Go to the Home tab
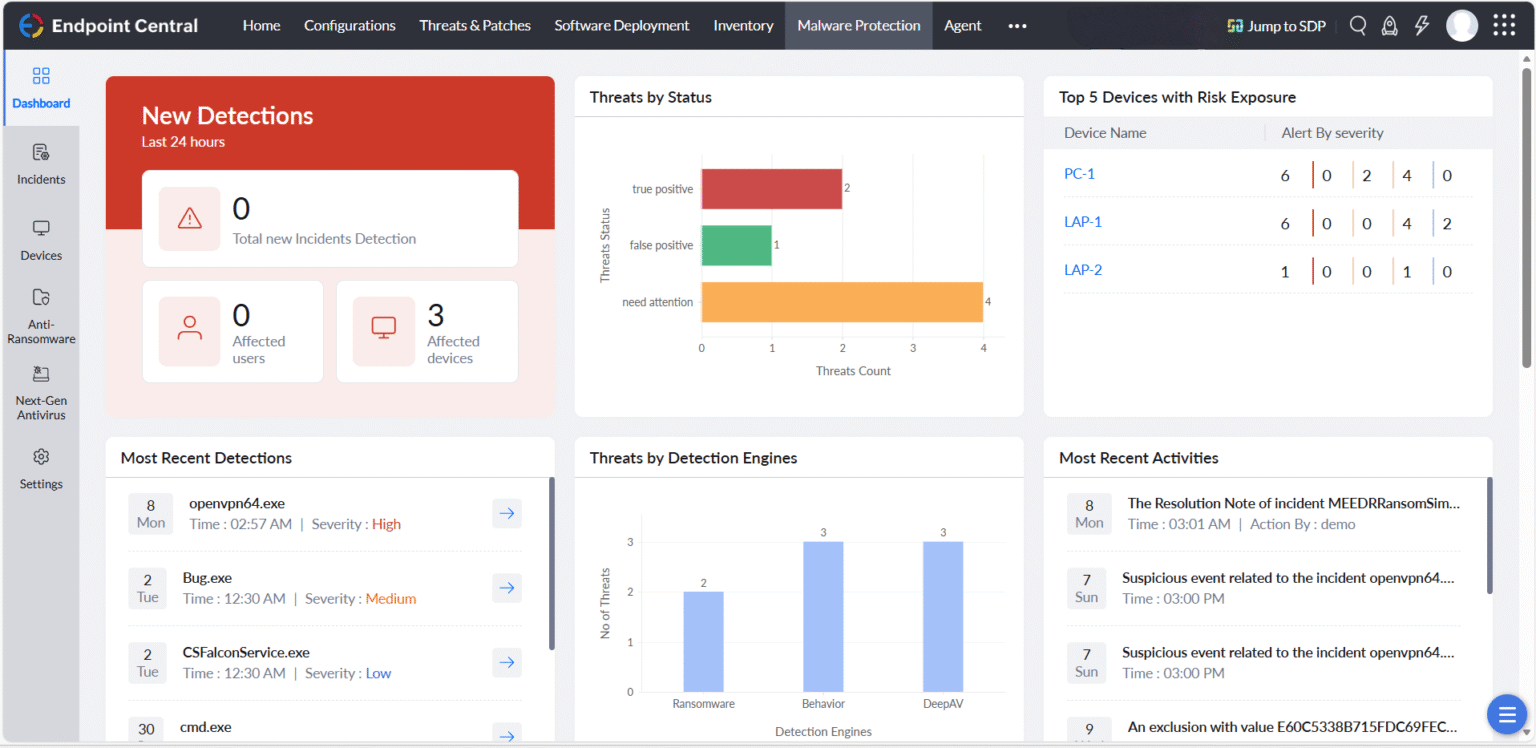The image size is (1536, 748). 261,26
